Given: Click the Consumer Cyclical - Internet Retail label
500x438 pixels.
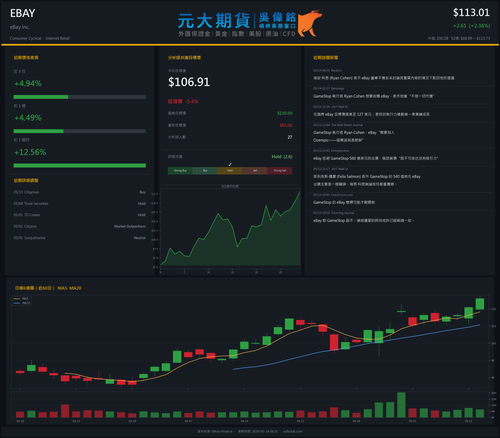Looking at the screenshot, I should tap(40, 38).
